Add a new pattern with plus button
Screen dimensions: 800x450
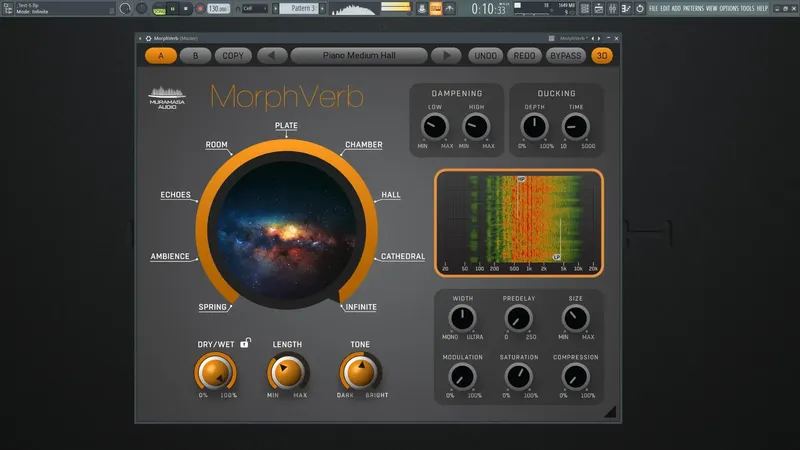click(x=322, y=9)
